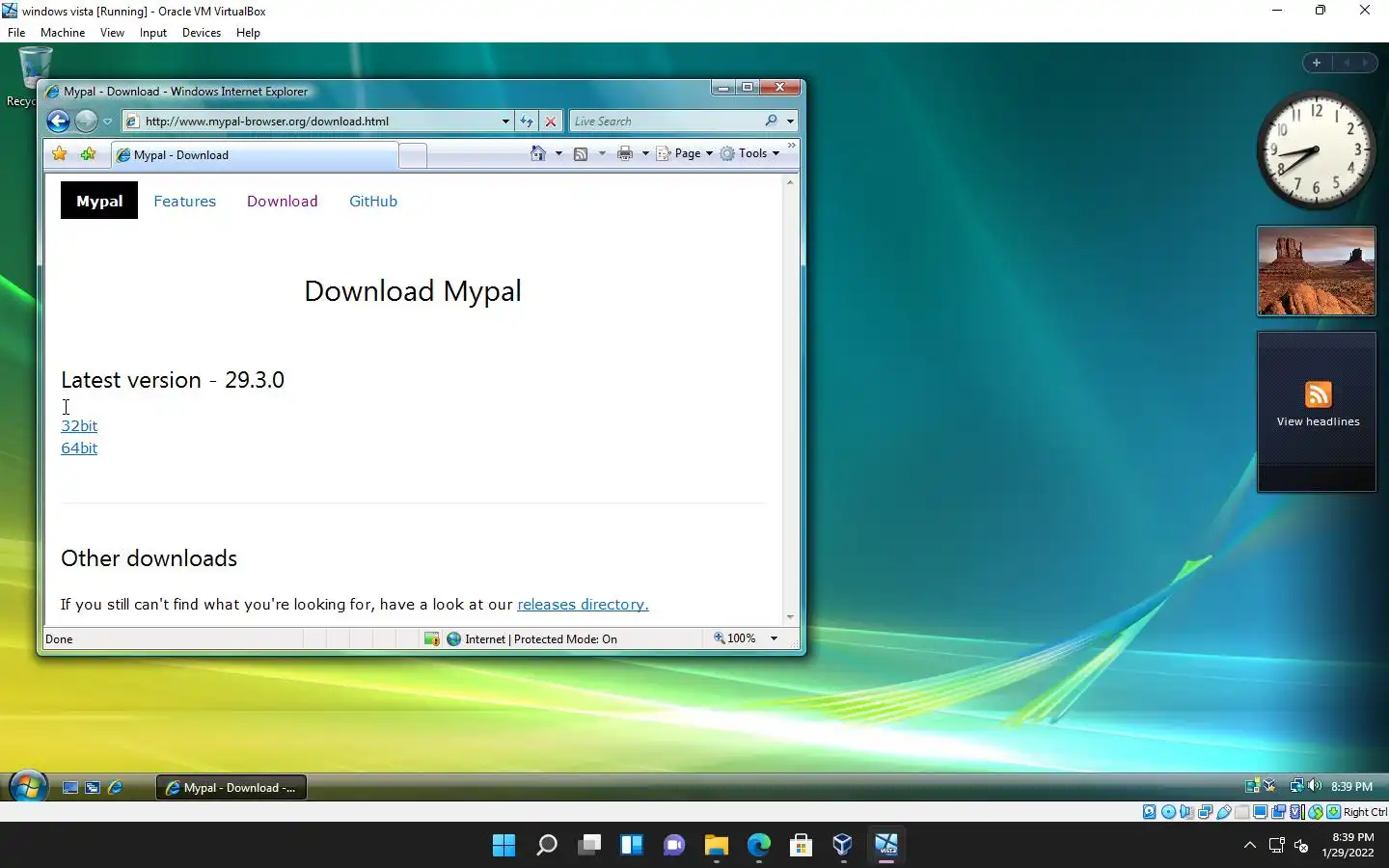Screen dimensions: 1389x868
Task: Launch Internet Explorer from quick launch
Action: pyautogui.click(x=116, y=787)
